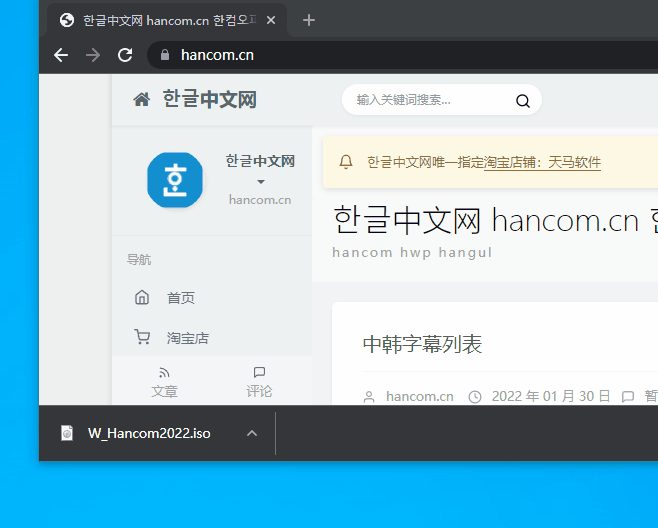Click hancom.cn text under profile name
658x528 pixels.
[260, 200]
